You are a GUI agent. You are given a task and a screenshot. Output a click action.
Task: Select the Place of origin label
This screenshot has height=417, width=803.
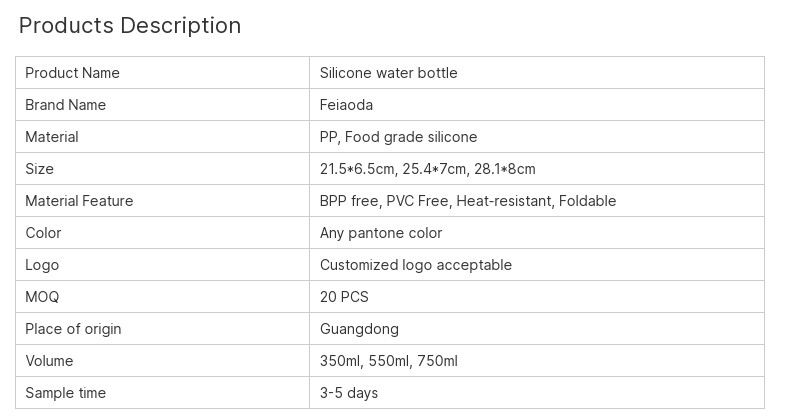(73, 329)
